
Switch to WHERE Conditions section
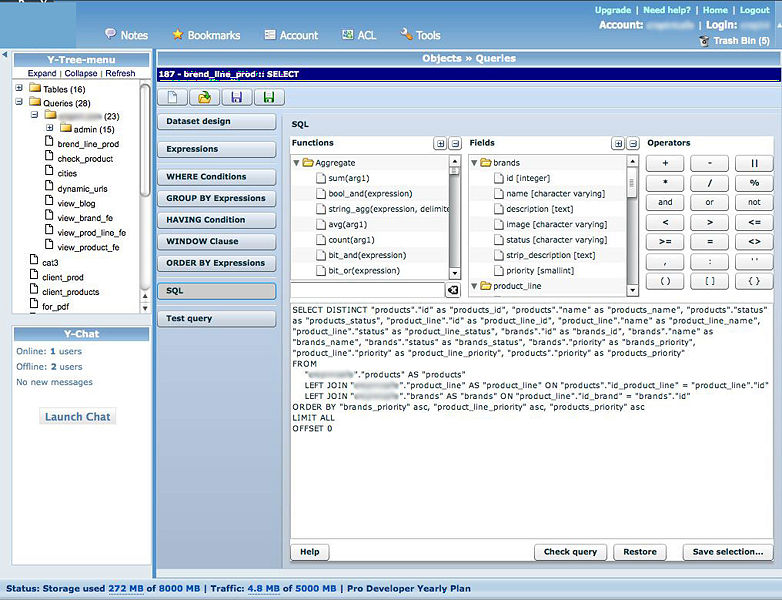tap(216, 177)
